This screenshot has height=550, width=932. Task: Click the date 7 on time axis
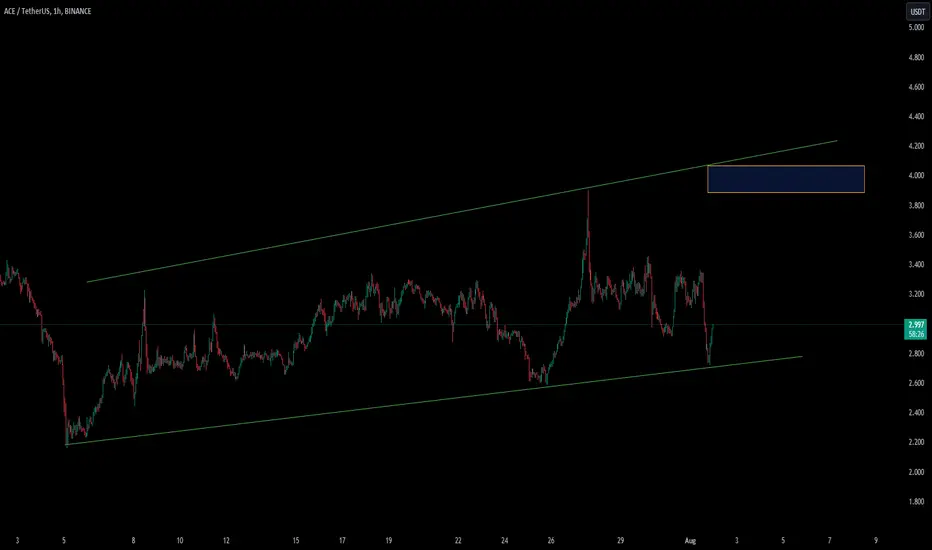(x=829, y=540)
